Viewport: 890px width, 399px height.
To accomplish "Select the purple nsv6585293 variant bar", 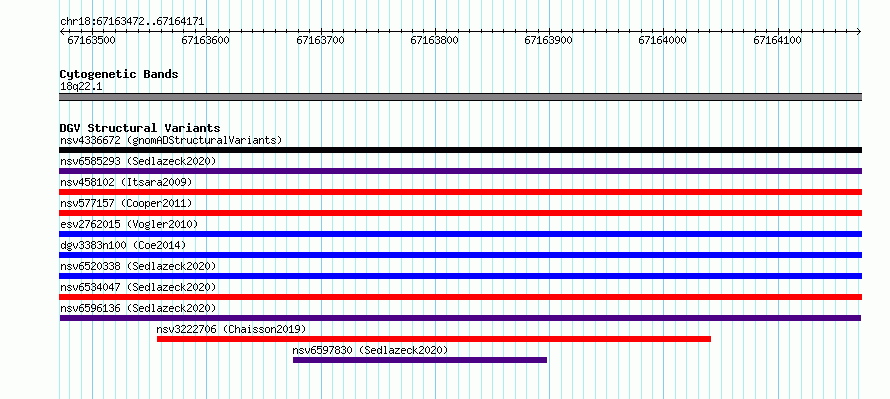I will 460,171.
